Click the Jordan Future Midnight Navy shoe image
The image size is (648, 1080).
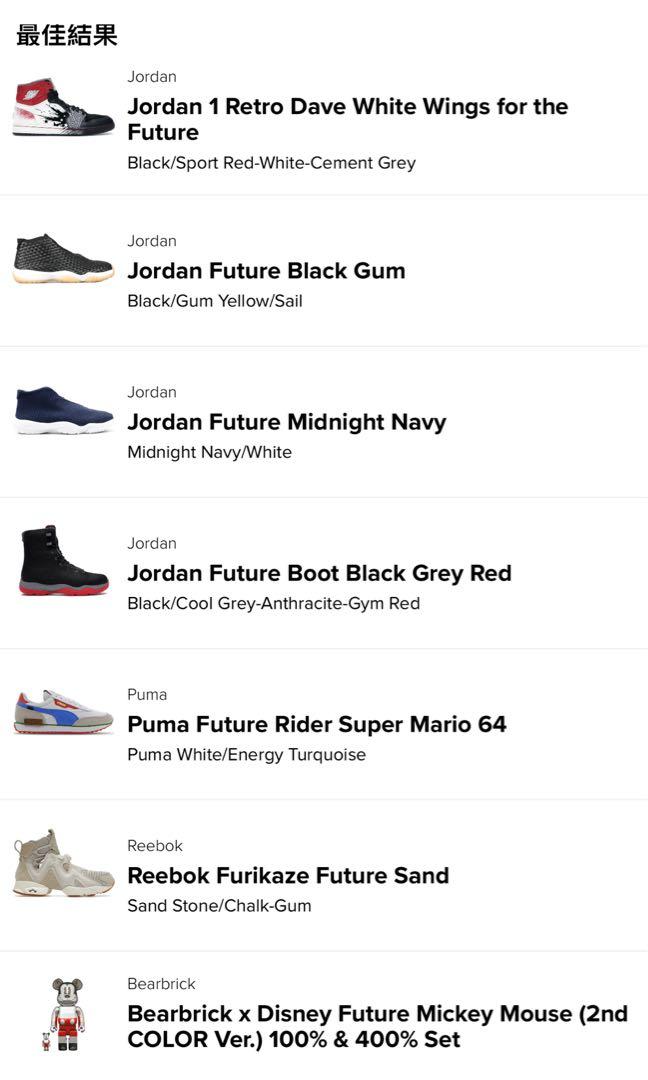pos(62,413)
